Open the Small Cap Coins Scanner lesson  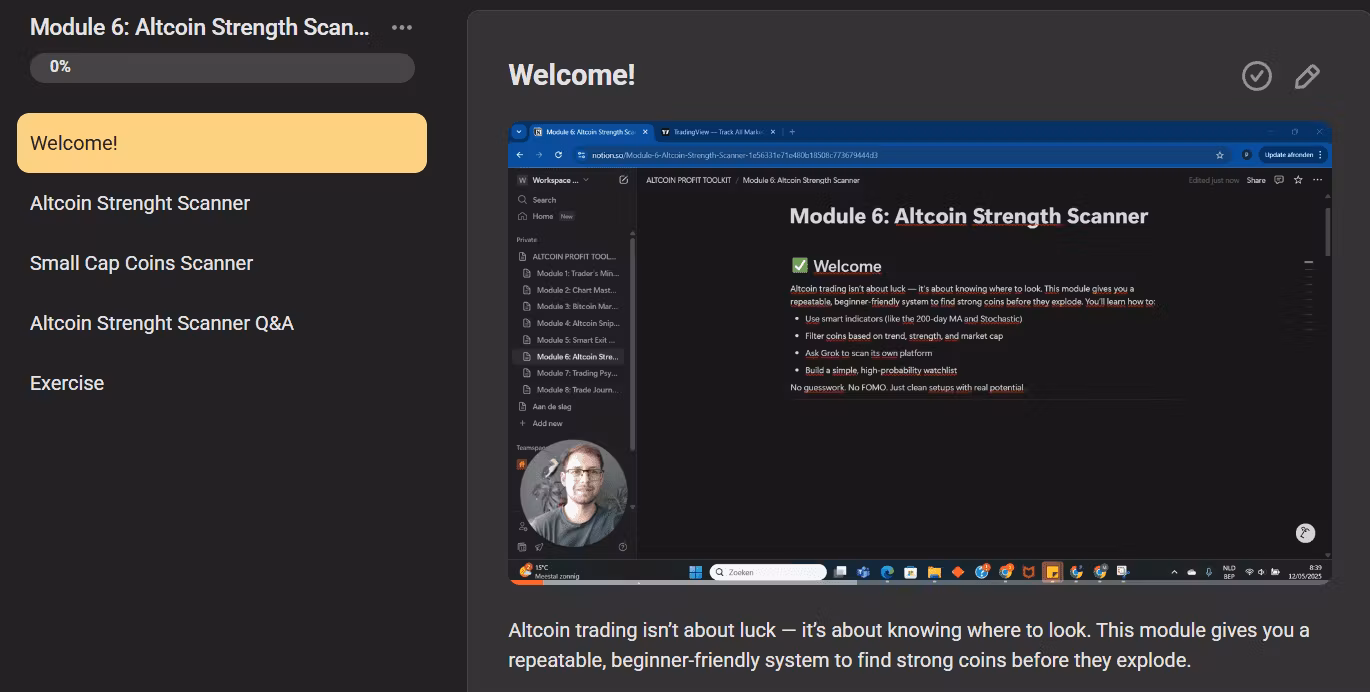click(x=141, y=263)
